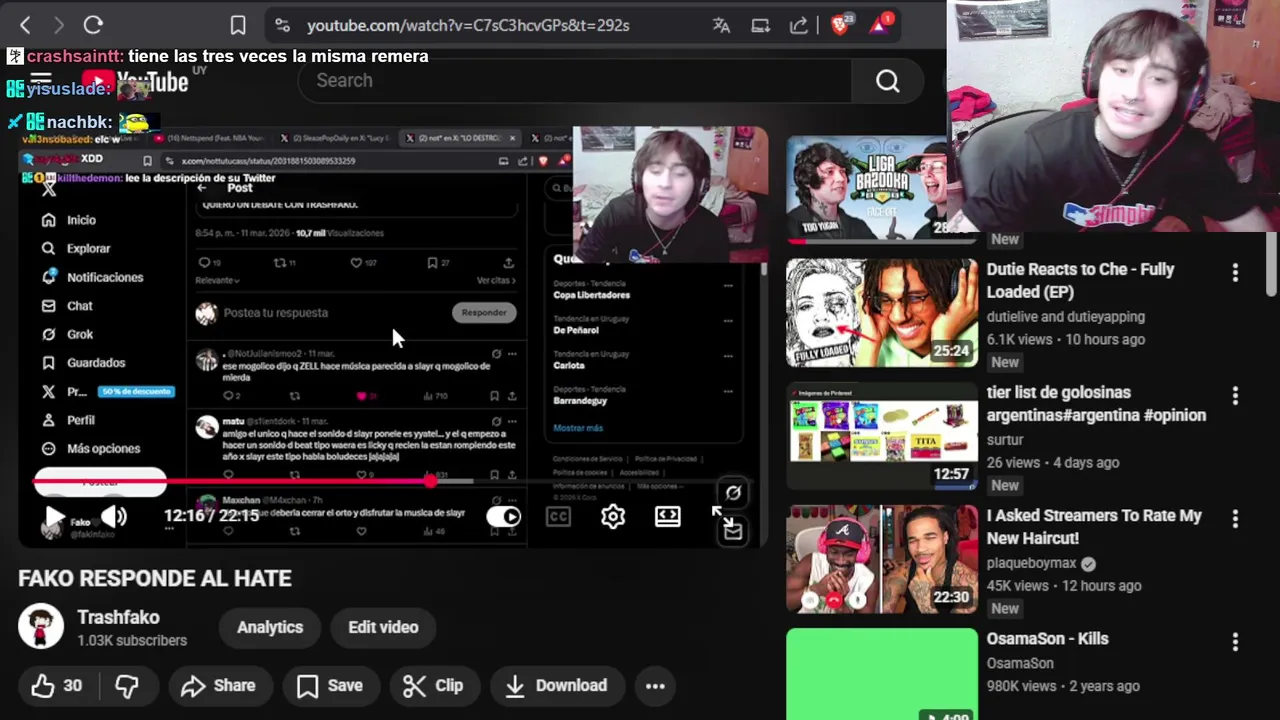Click the plaqueboymax channel name
This screenshot has height=720, width=1280.
1033,563
